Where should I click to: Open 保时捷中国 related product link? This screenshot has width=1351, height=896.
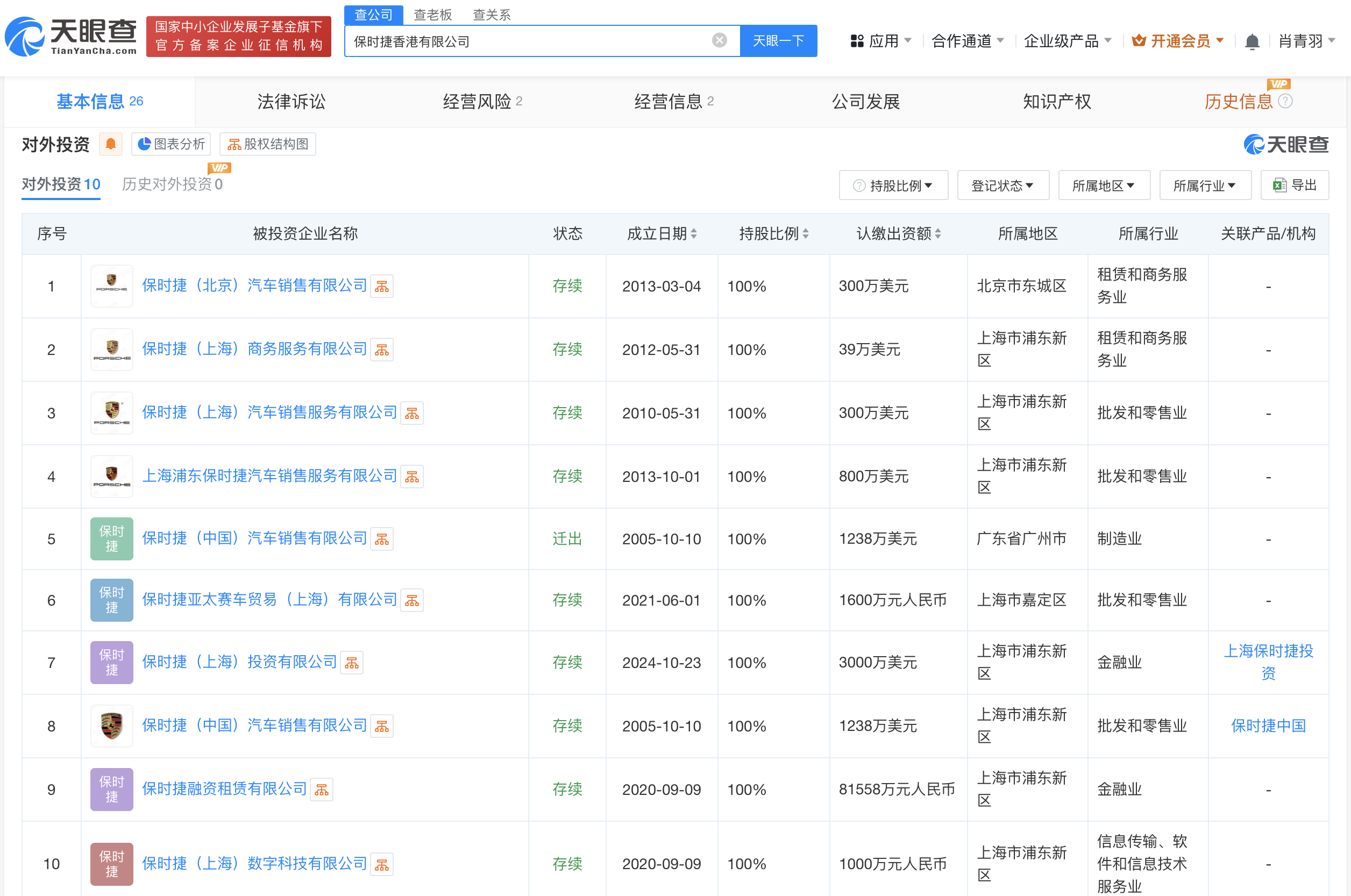(x=1268, y=726)
